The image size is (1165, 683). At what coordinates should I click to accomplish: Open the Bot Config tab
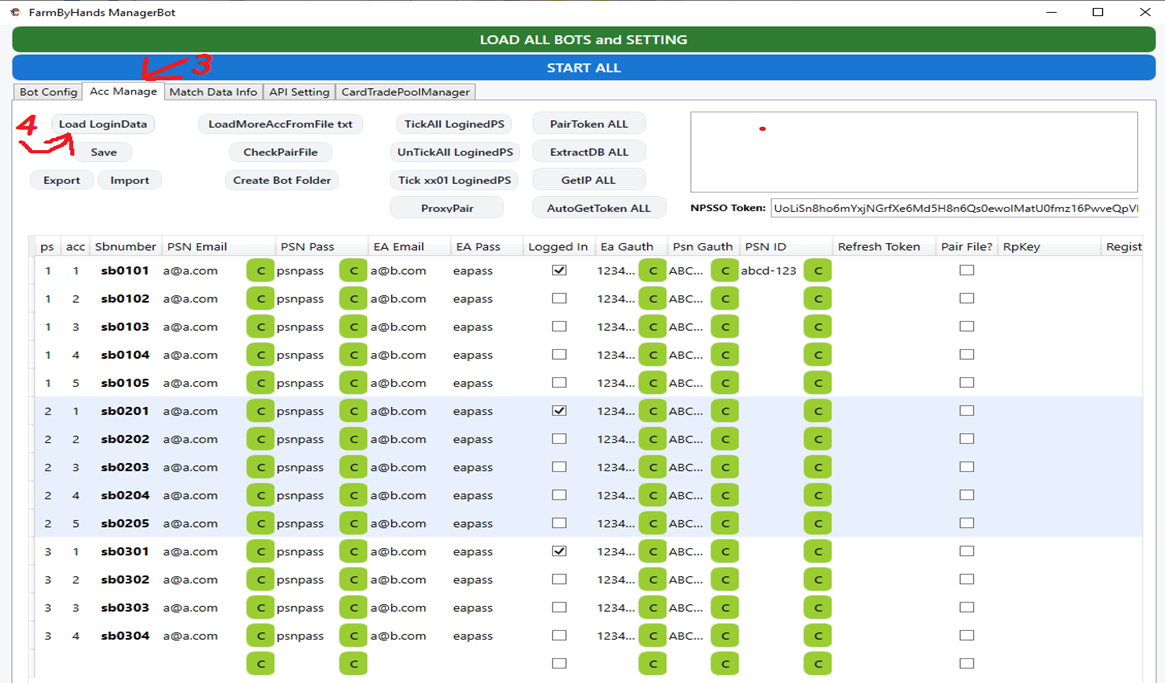coord(48,92)
